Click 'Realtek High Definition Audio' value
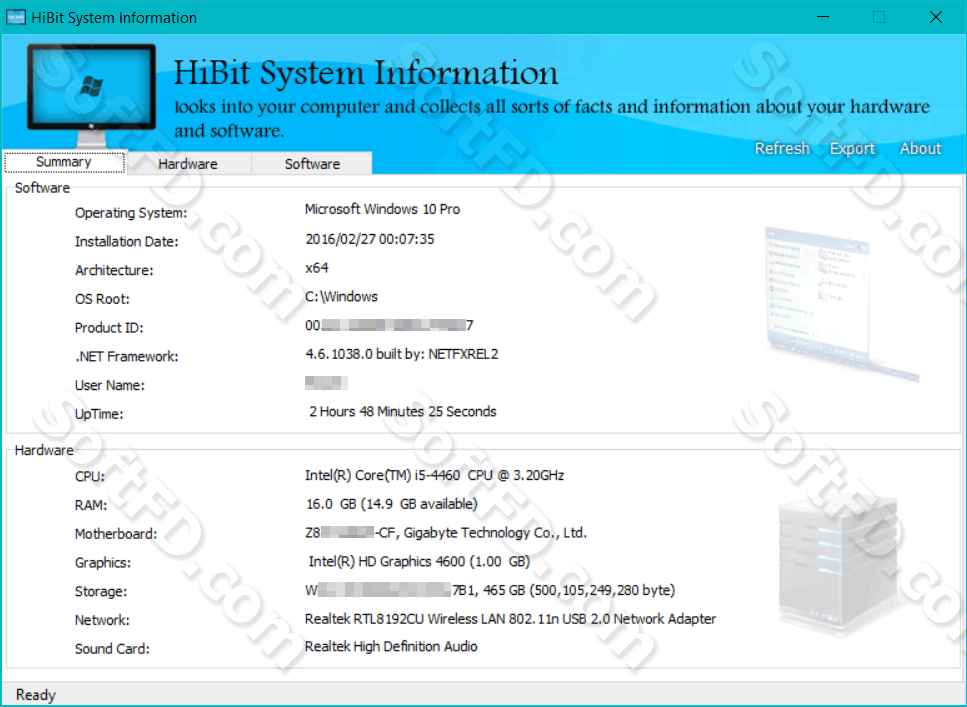This screenshot has height=707, width=967. 391,647
